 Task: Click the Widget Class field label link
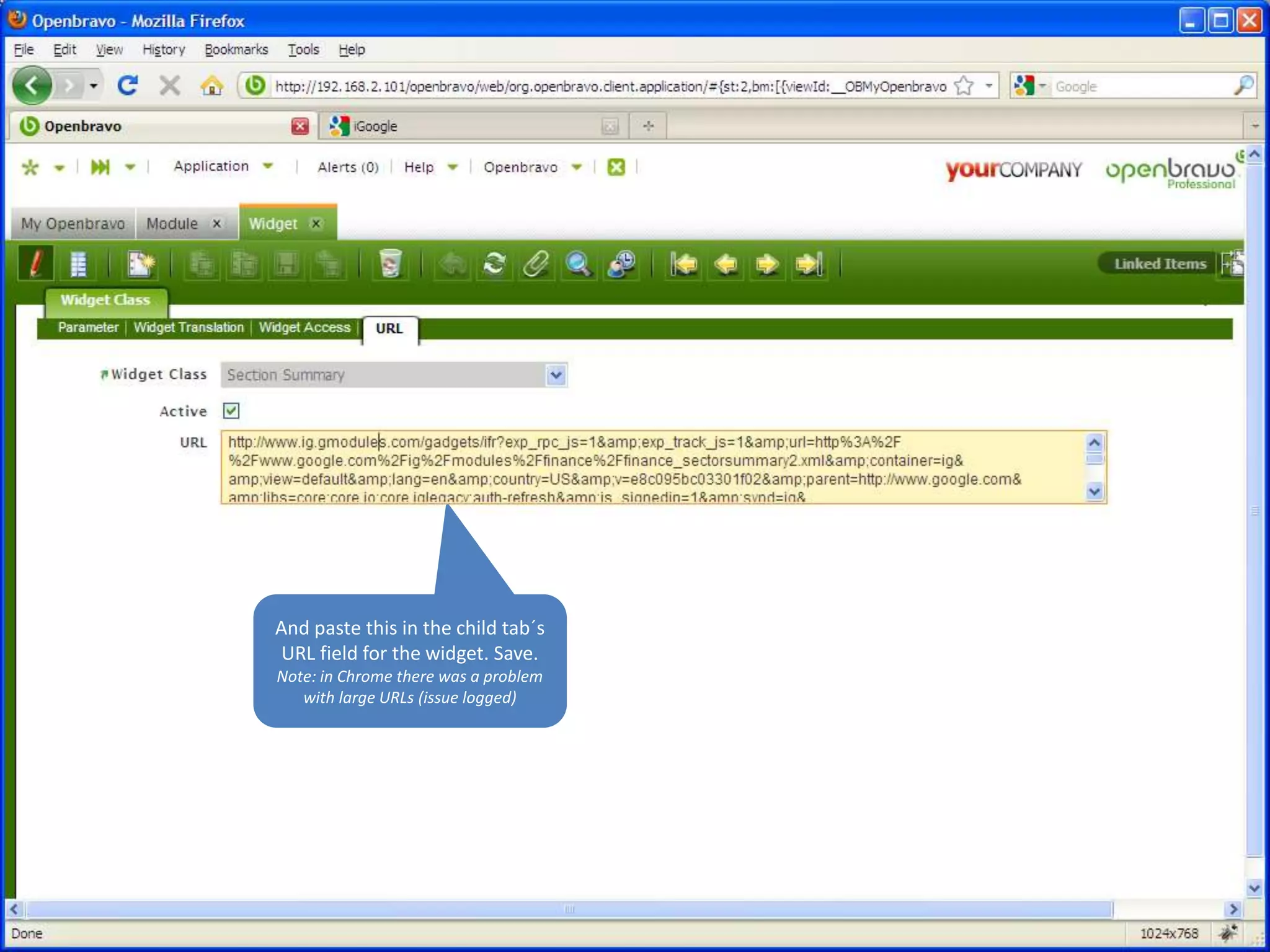click(159, 374)
